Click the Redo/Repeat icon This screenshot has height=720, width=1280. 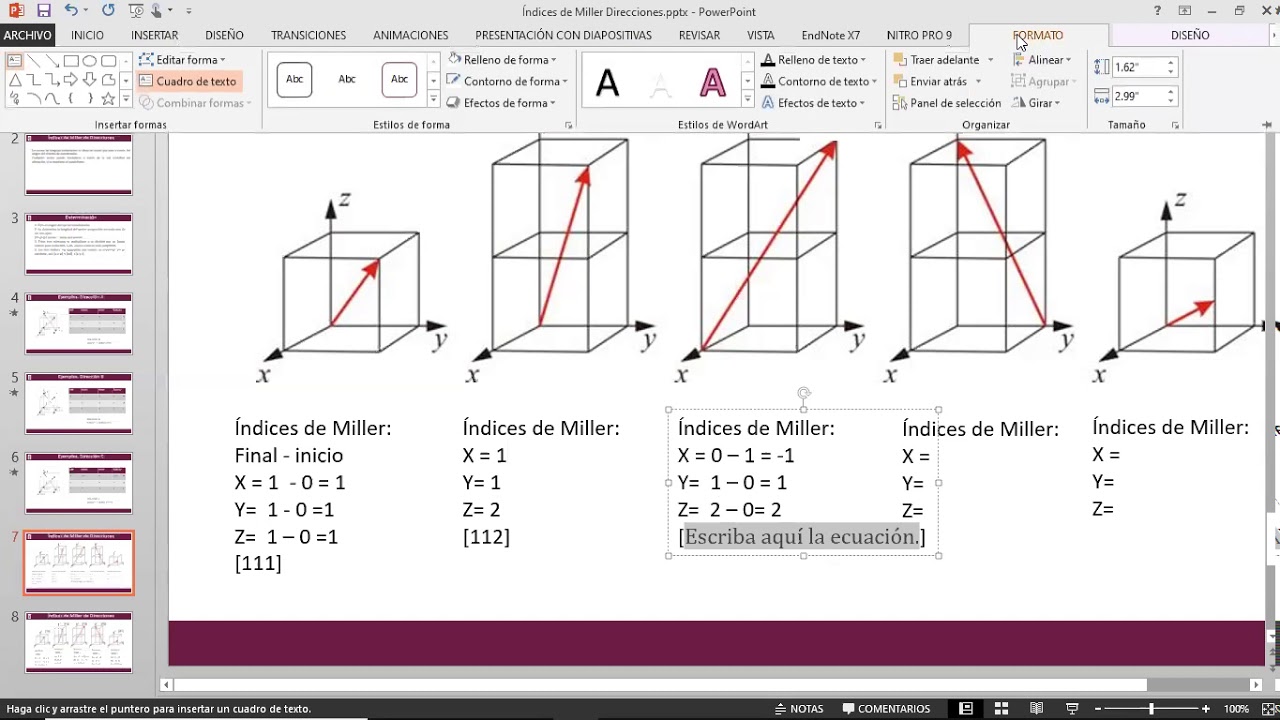pos(108,11)
